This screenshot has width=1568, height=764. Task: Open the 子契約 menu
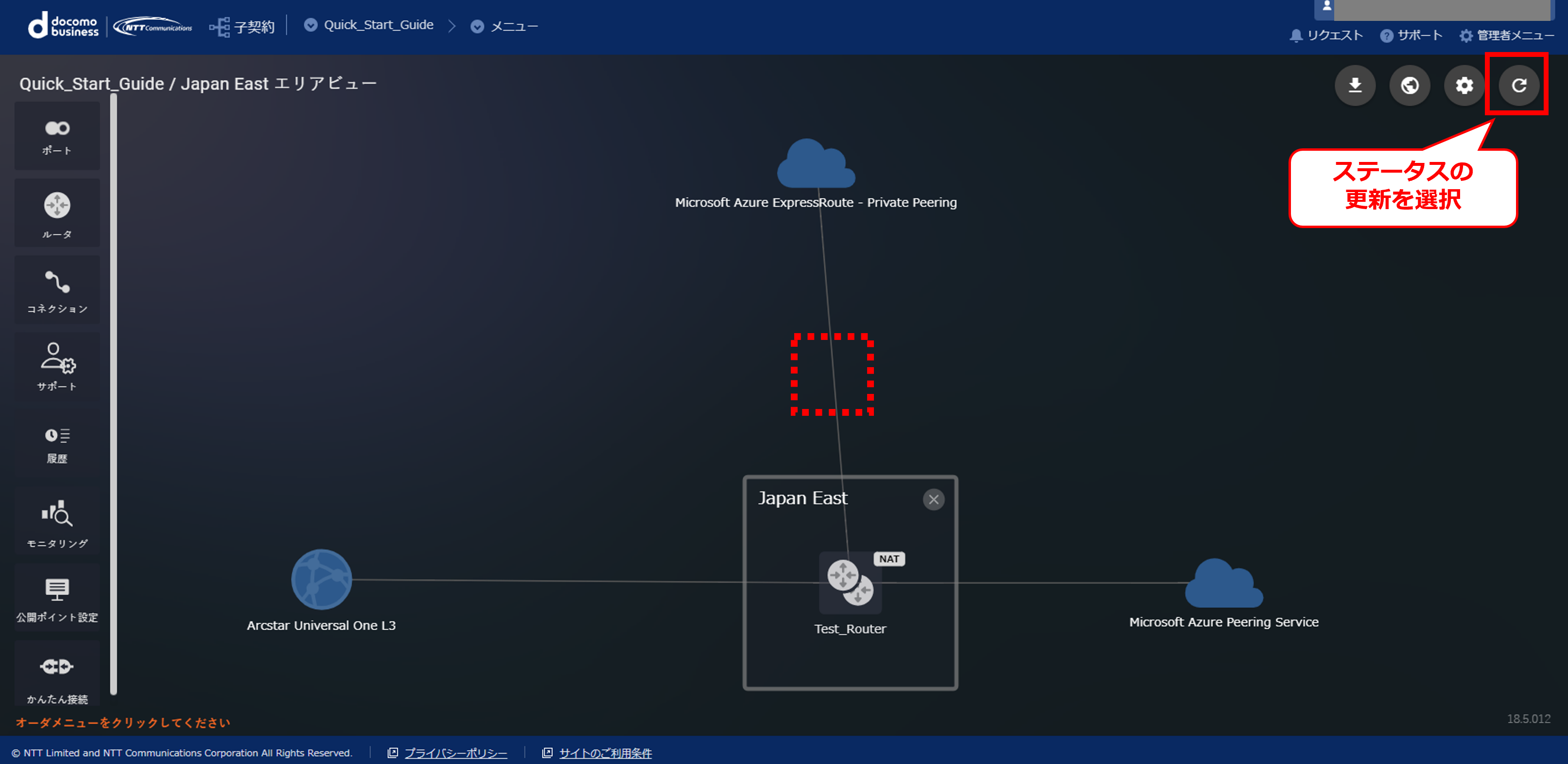pos(242,27)
